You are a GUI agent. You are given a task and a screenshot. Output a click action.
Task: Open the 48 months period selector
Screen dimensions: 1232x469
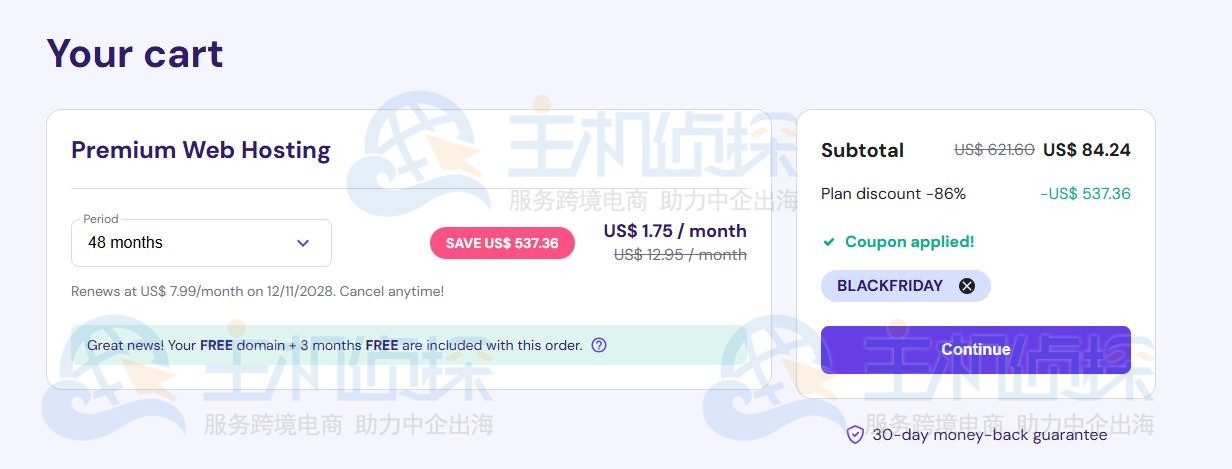[x=200, y=243]
